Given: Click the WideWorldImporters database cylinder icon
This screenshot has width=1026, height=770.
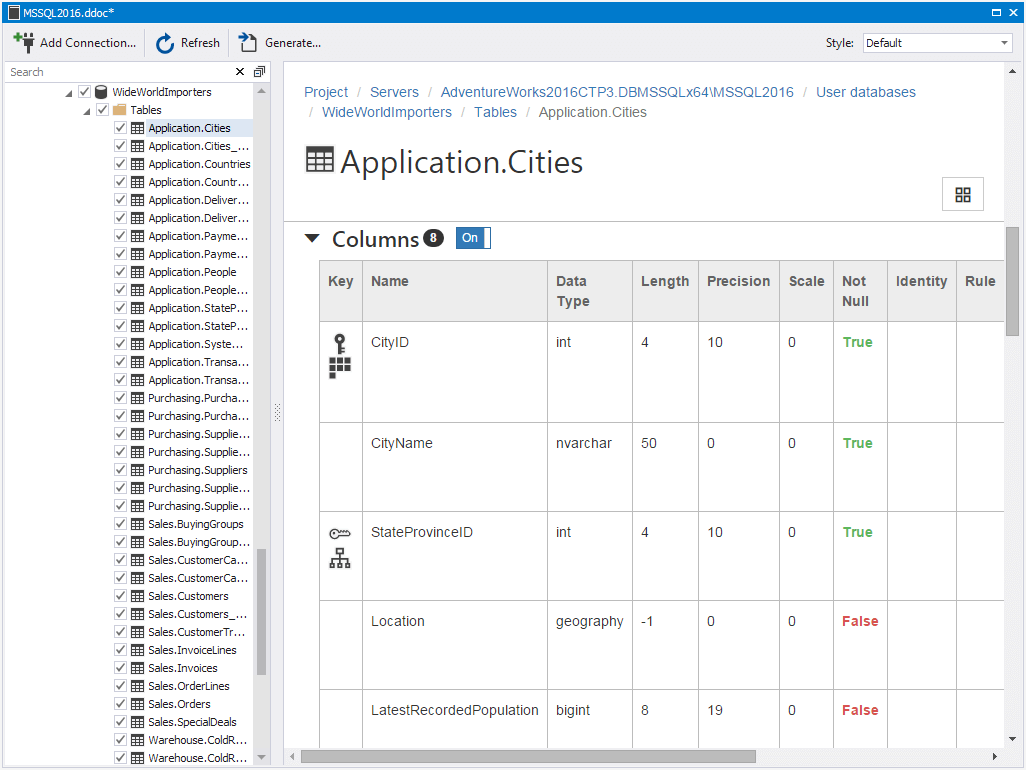Looking at the screenshot, I should (x=100, y=91).
